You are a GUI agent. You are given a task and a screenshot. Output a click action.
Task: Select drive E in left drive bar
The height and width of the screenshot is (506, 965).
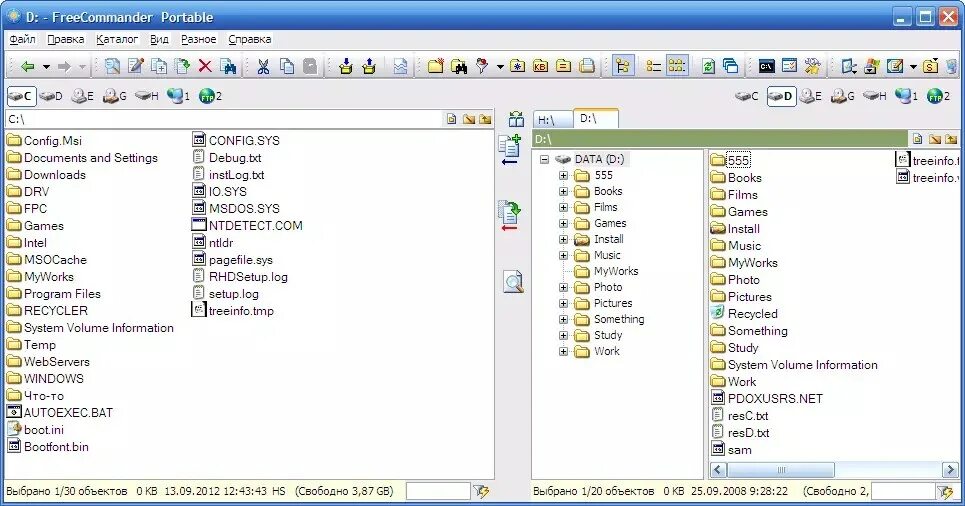click(82, 96)
